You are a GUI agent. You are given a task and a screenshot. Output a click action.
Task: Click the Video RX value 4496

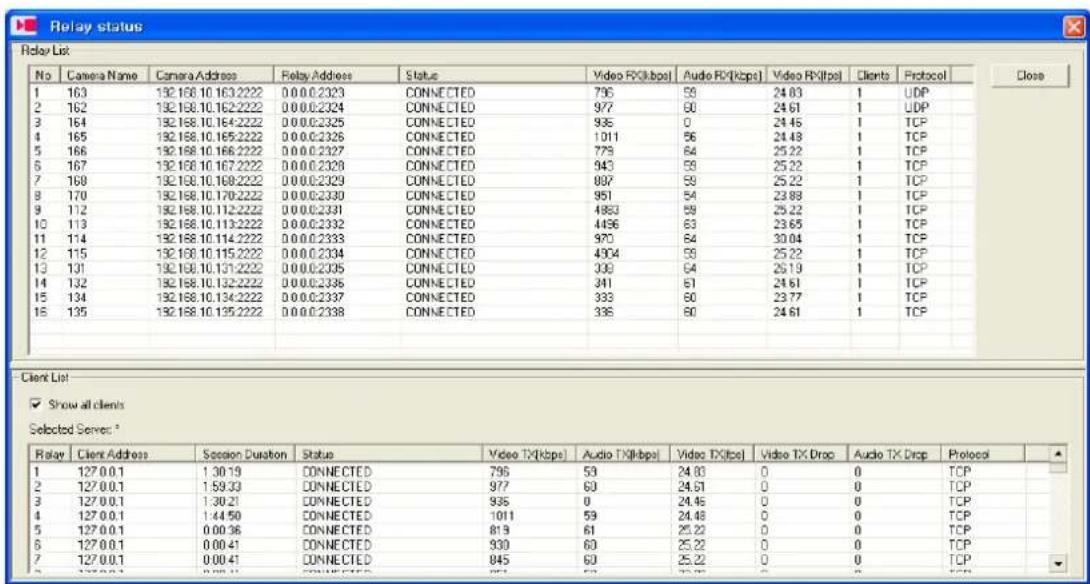[605, 223]
